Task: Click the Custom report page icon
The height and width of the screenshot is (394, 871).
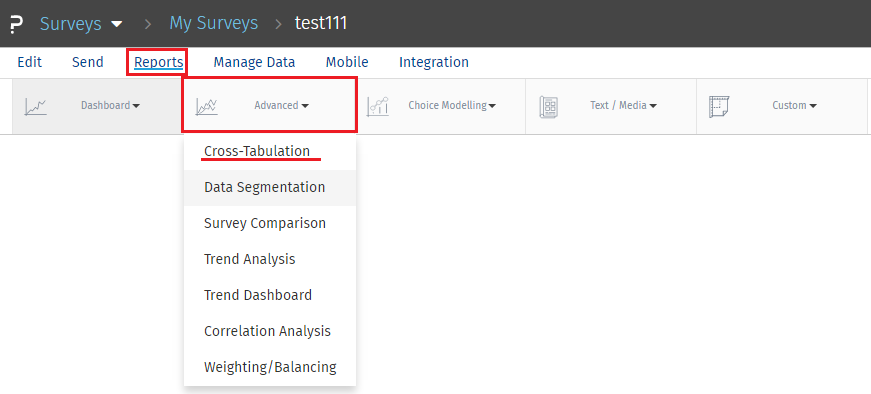Action: (719, 106)
